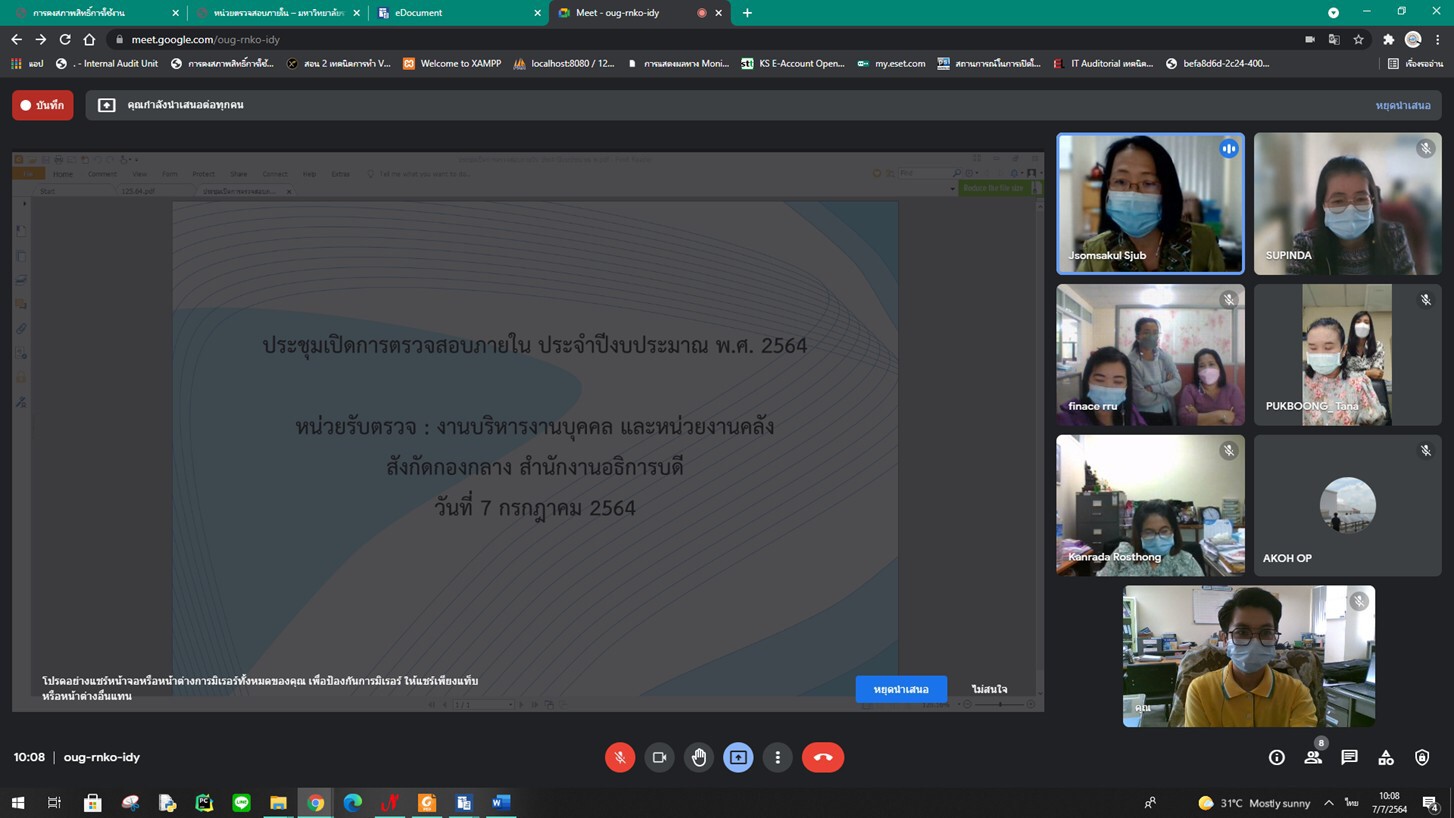Image resolution: width=1454 pixels, height=818 pixels.
Task: Select the SUPINDA video tile
Action: (x=1347, y=204)
